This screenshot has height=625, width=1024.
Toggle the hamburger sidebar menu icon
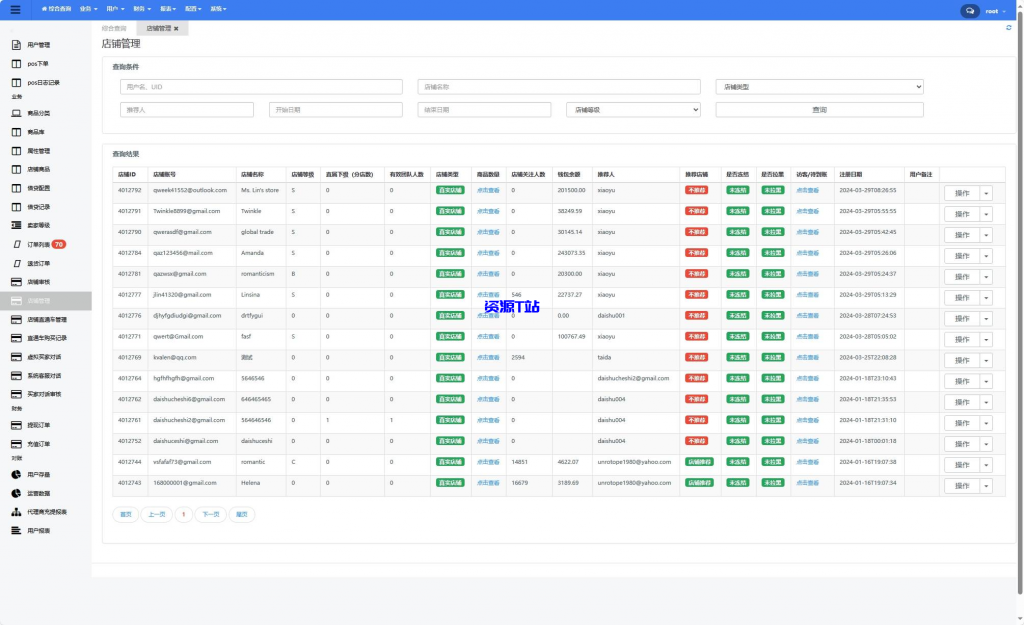tap(15, 9)
